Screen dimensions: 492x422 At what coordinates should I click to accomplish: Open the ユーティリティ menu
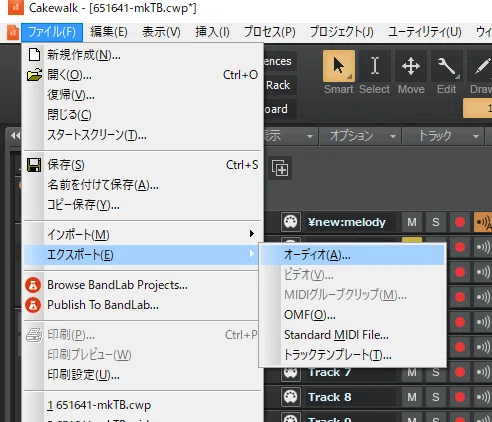click(425, 32)
